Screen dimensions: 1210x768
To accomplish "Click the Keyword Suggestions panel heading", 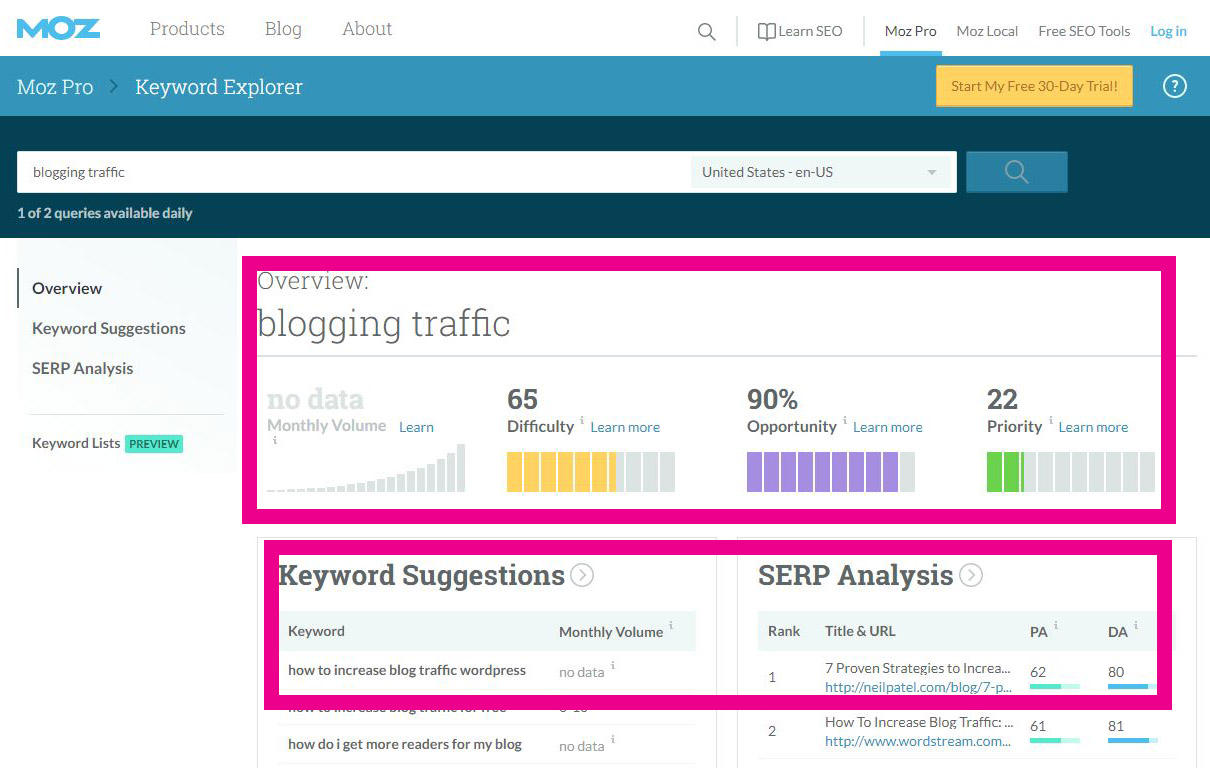I will click(x=421, y=575).
